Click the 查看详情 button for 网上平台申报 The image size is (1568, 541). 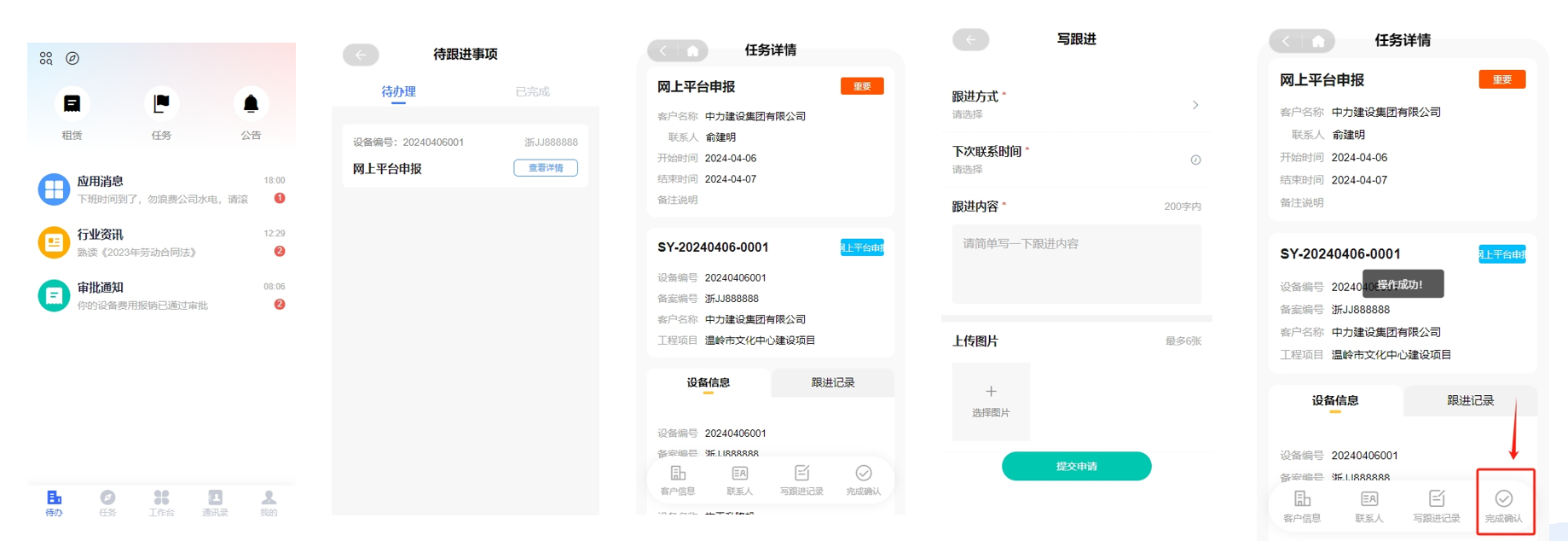[x=546, y=168]
